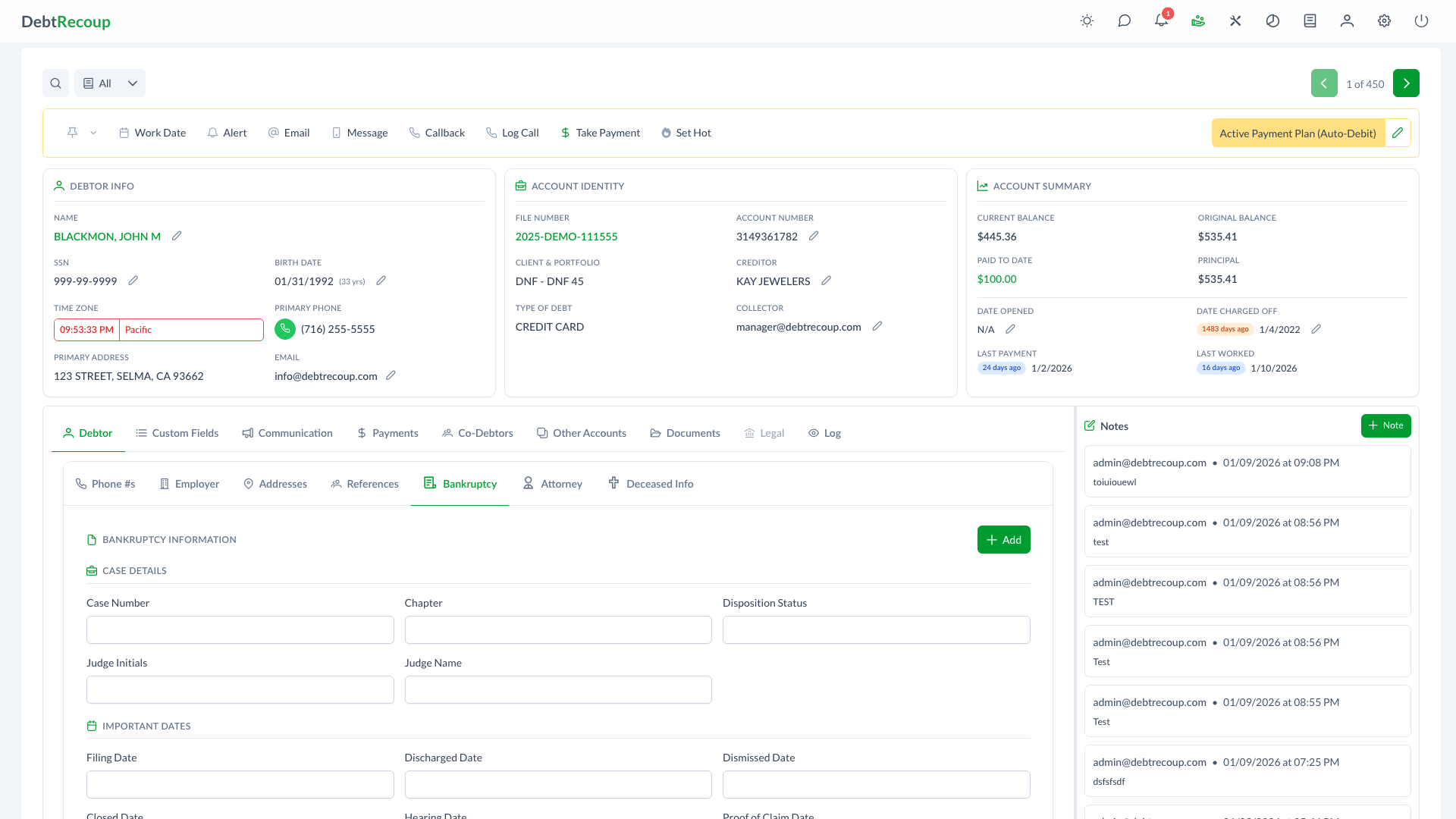The height and width of the screenshot is (819, 1456).
Task: Click the search magnifier icon
Action: pos(55,83)
